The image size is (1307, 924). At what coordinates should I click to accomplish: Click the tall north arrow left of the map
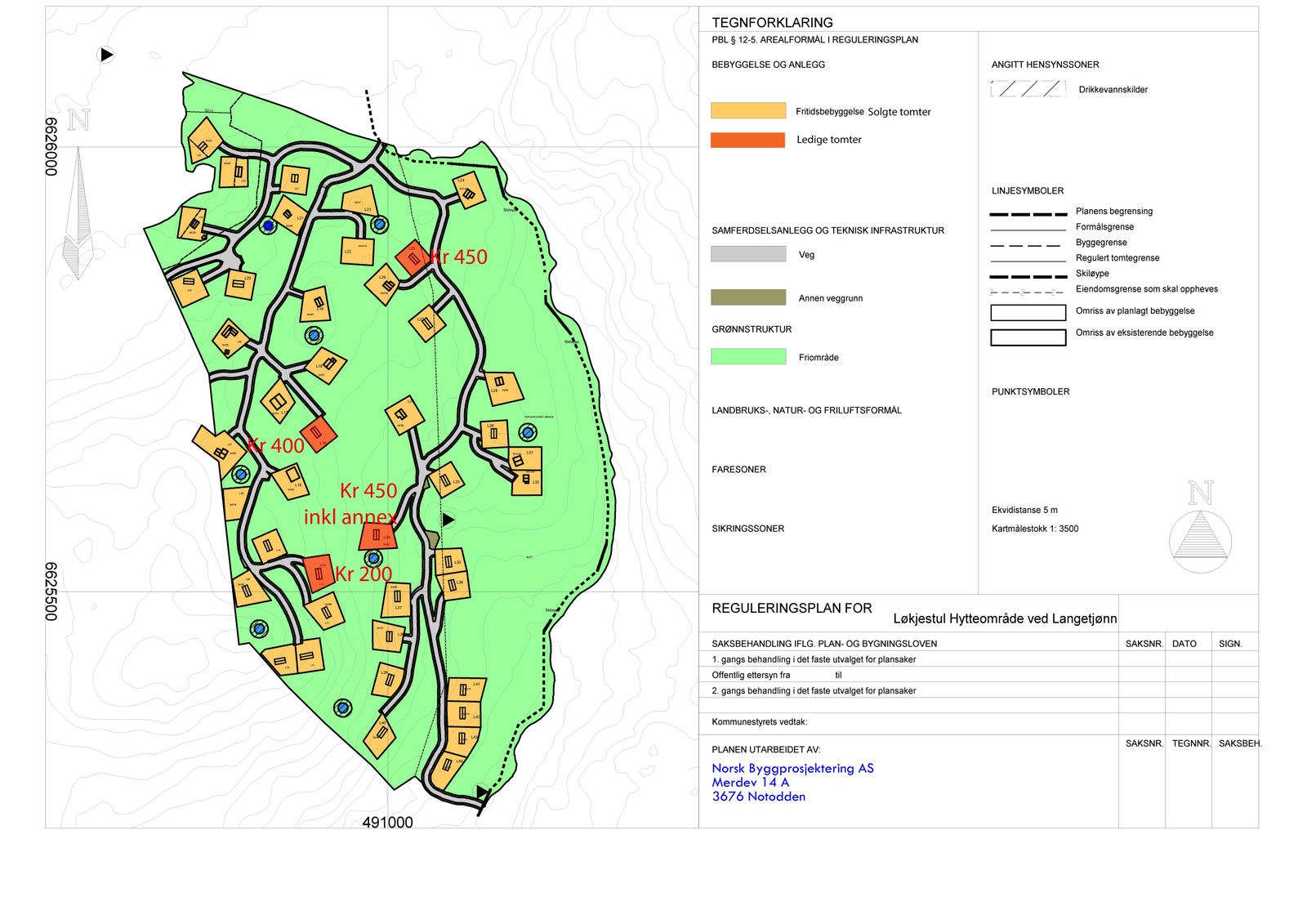pos(78,212)
